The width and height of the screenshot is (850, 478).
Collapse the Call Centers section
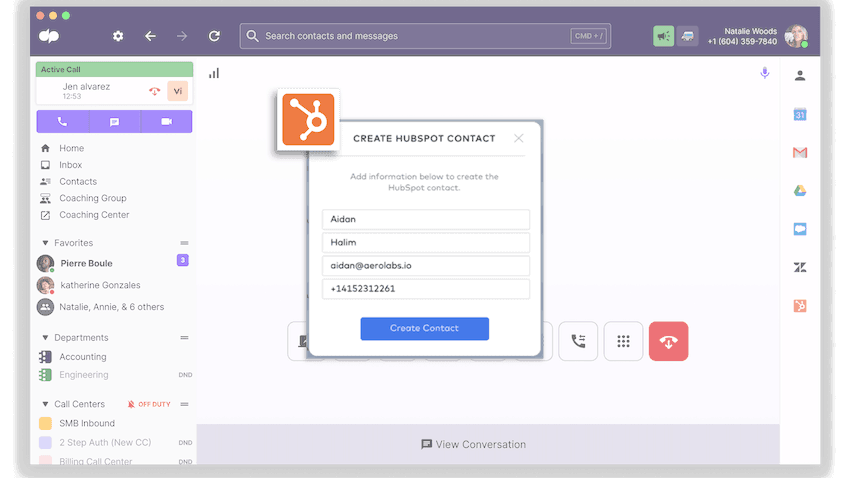45,404
